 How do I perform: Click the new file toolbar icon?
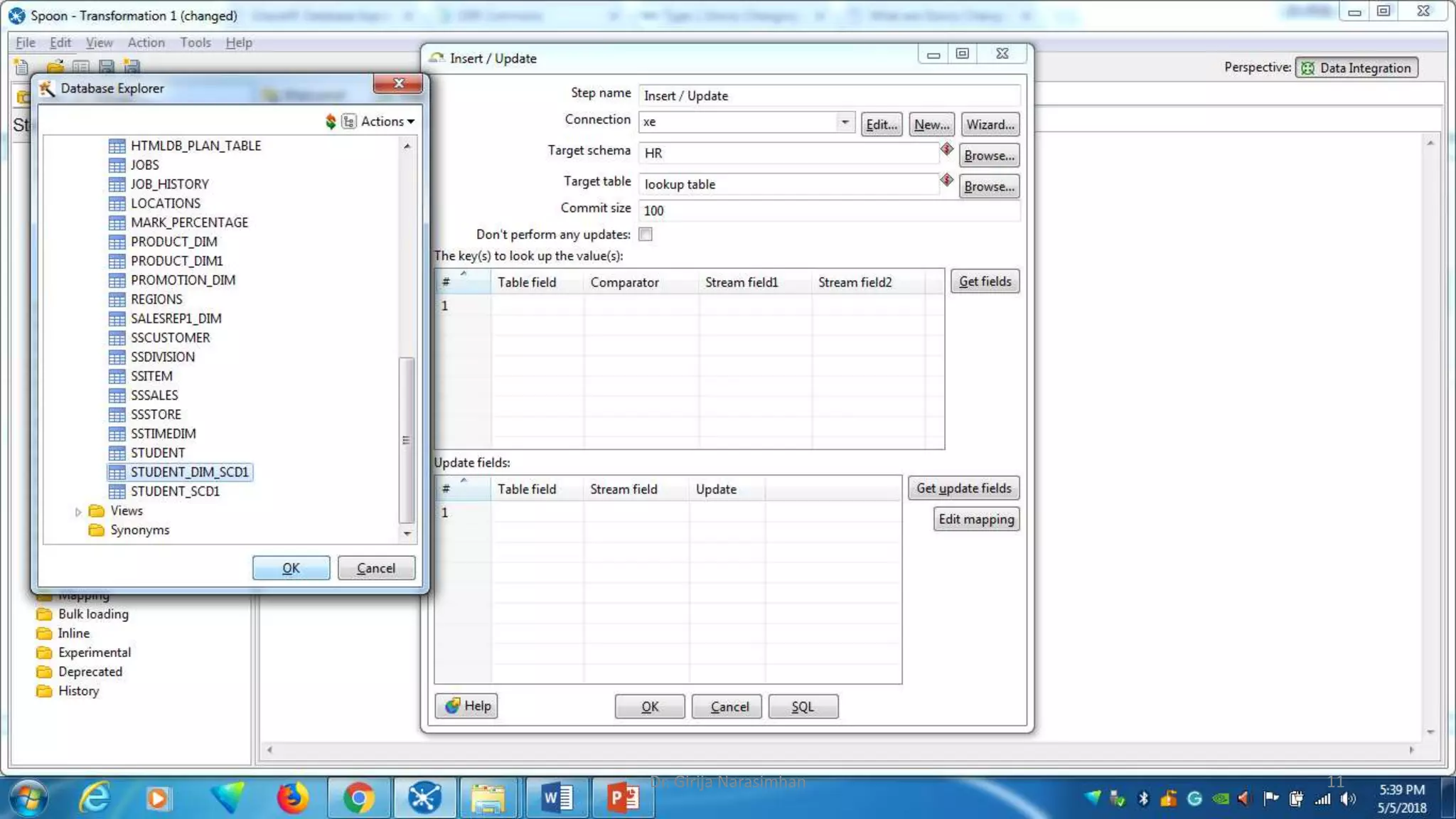coord(21,67)
